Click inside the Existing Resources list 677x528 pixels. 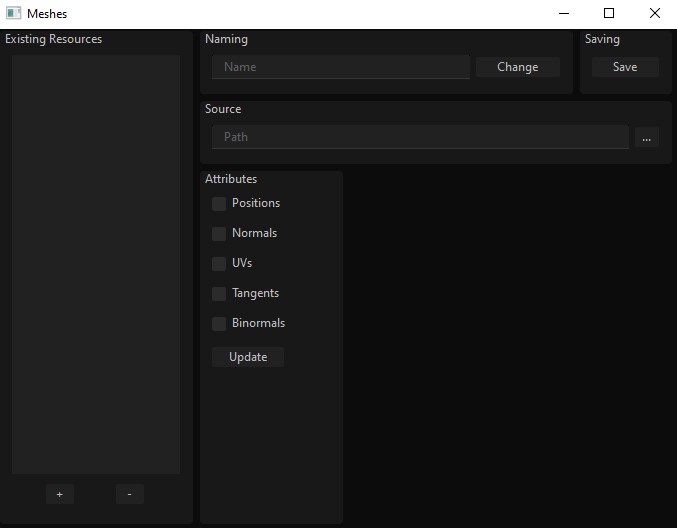point(96,264)
